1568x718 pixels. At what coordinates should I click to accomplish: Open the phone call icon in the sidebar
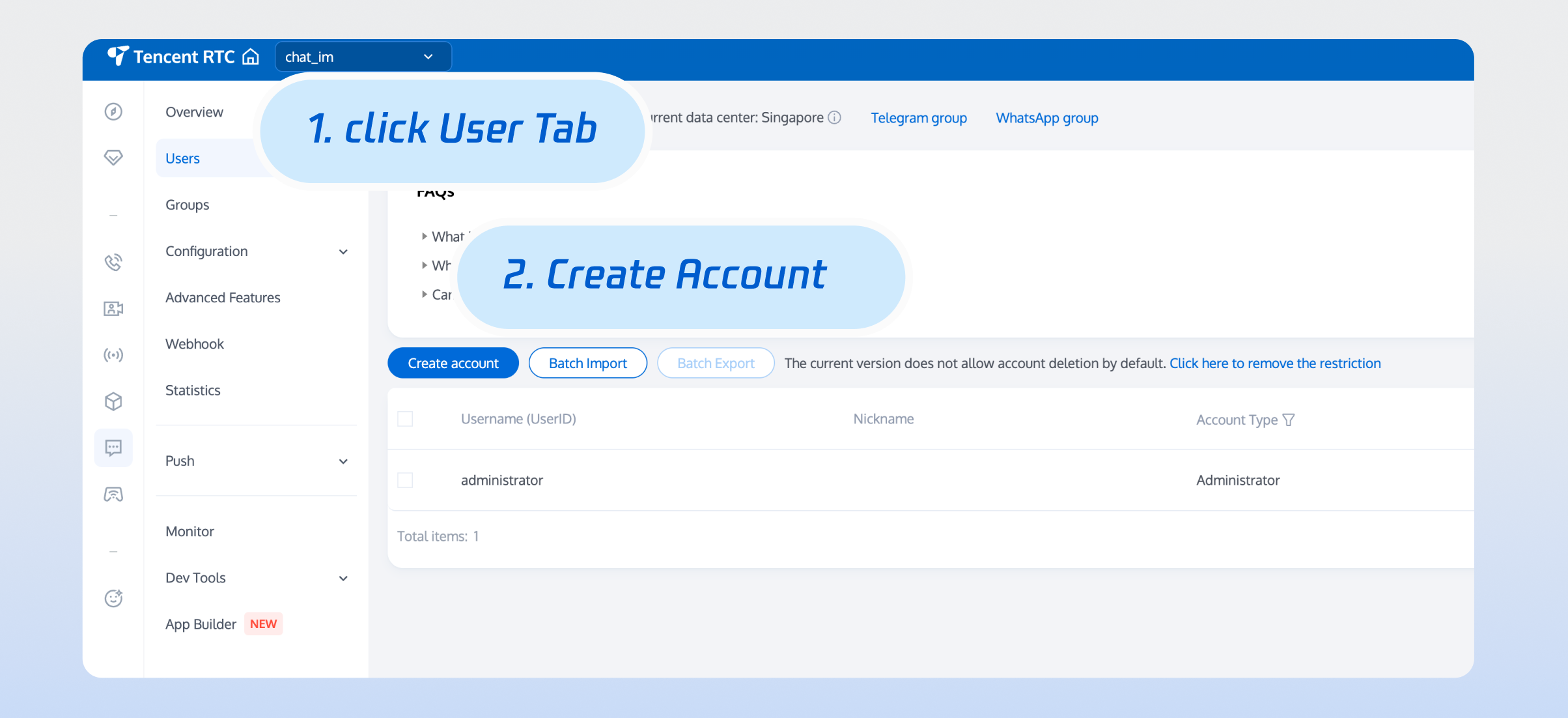113,262
